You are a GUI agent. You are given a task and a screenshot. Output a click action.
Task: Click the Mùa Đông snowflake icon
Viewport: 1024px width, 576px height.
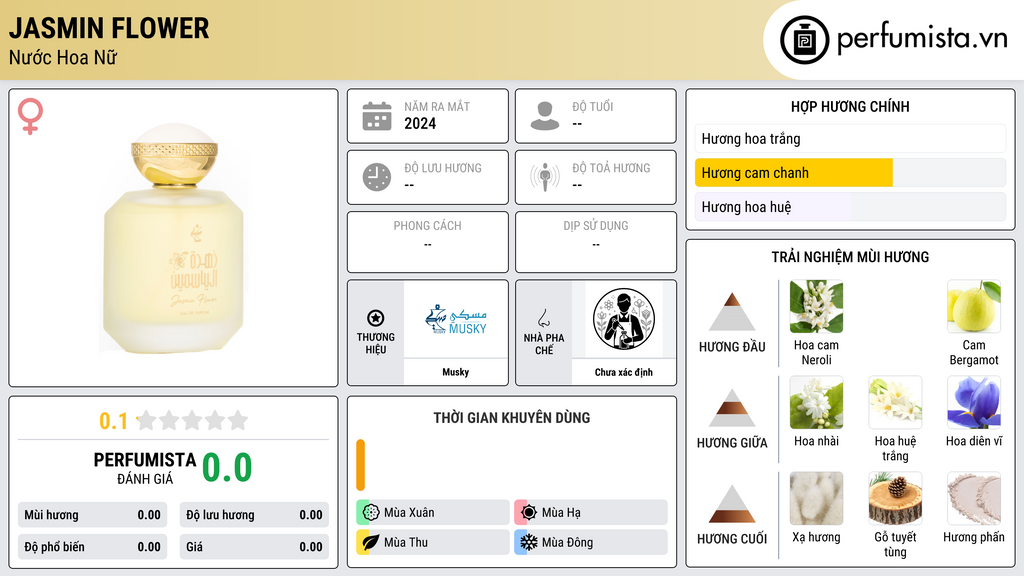(529, 542)
